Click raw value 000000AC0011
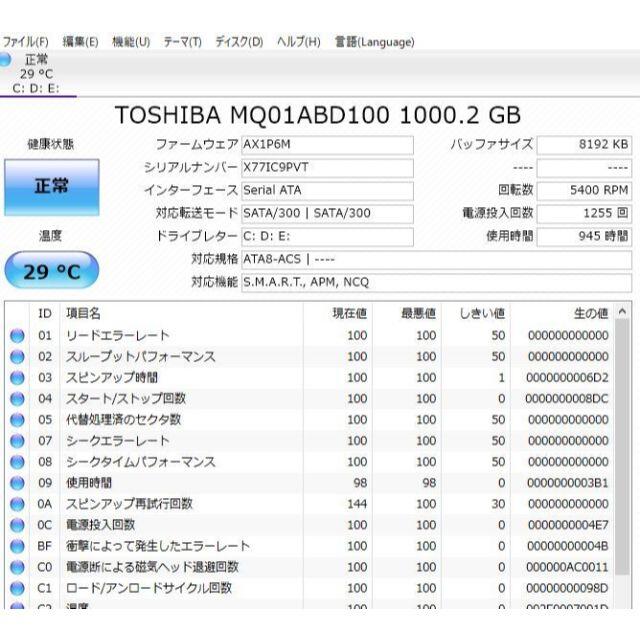 pyautogui.click(x=567, y=567)
